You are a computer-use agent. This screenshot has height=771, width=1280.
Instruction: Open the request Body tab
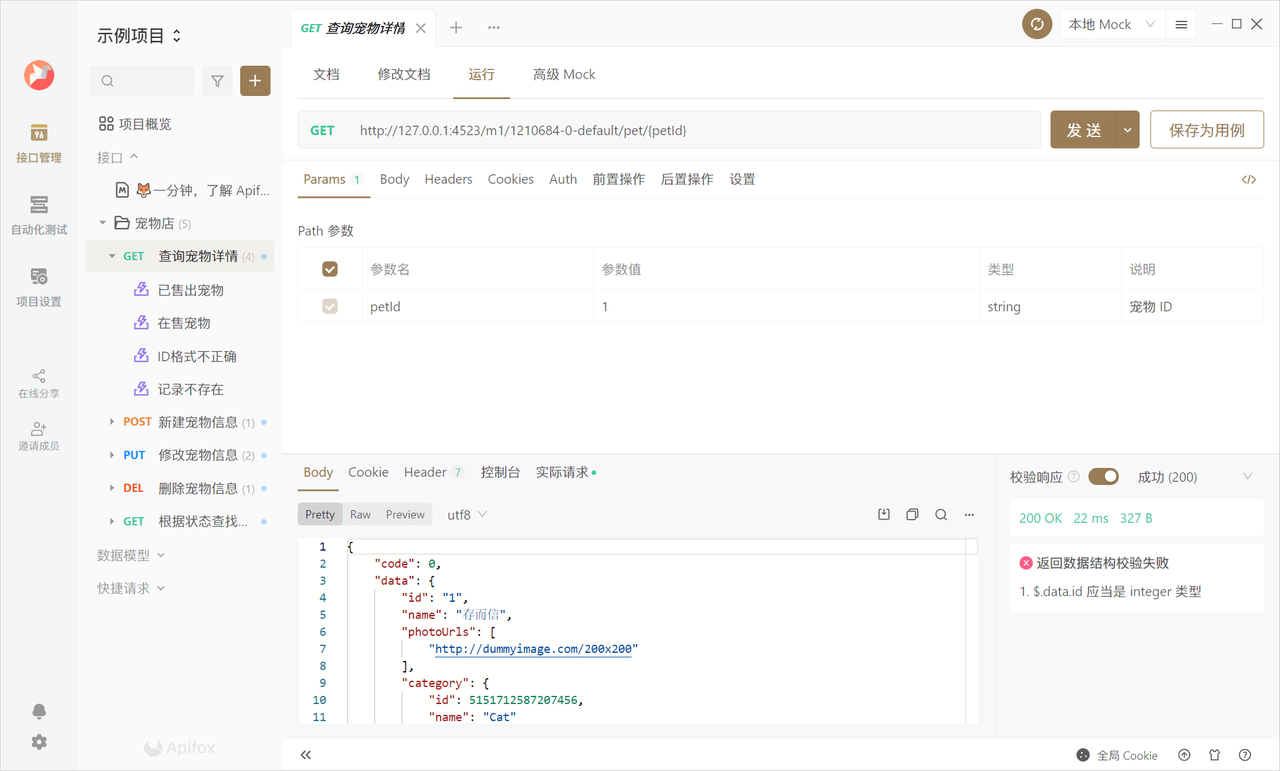coord(394,179)
